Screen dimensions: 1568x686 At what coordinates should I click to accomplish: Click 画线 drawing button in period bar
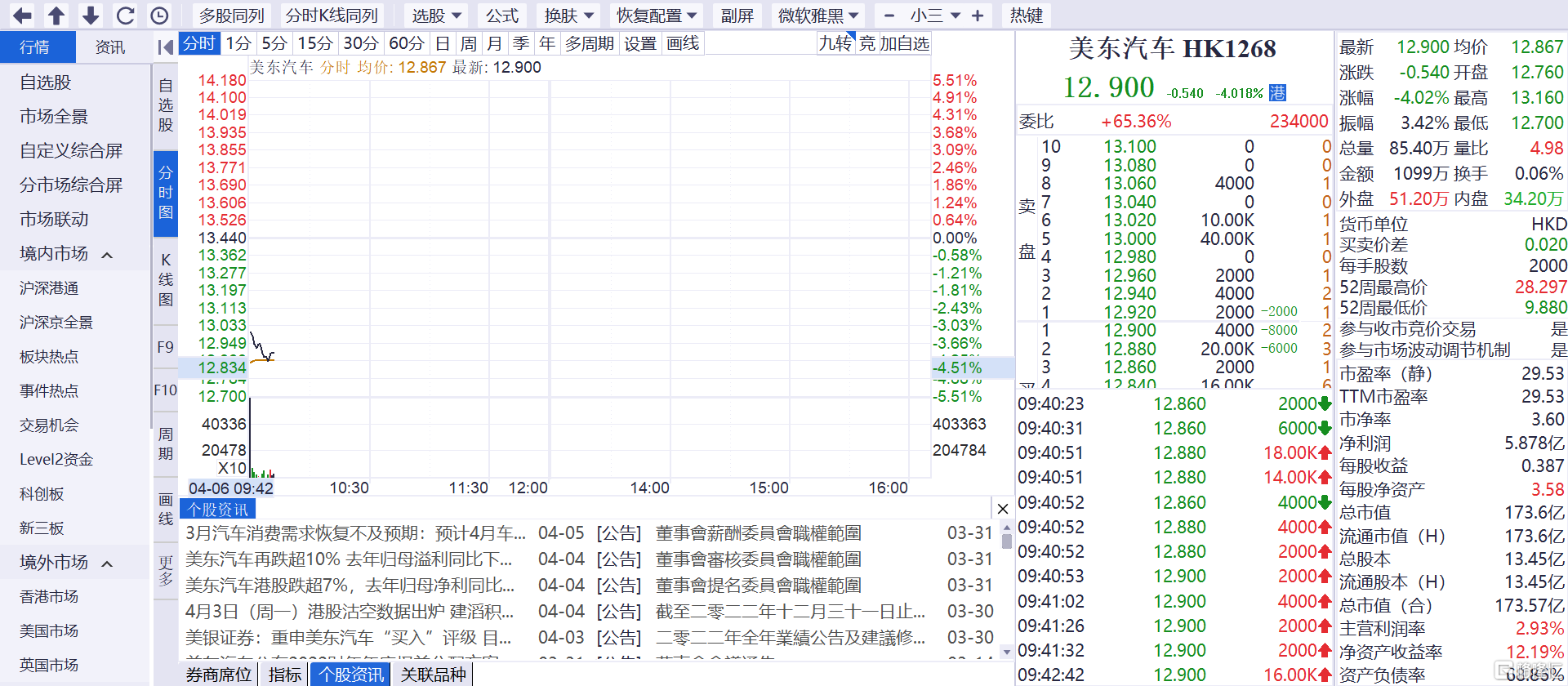coord(683,43)
